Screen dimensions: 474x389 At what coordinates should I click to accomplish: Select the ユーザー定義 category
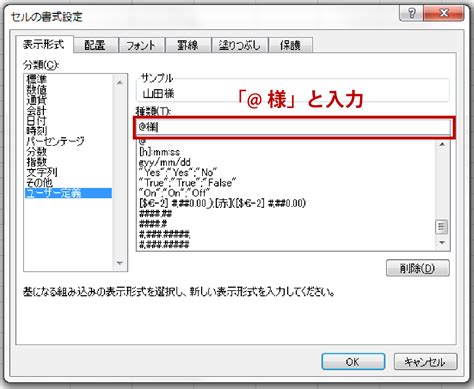pyautogui.click(x=68, y=193)
